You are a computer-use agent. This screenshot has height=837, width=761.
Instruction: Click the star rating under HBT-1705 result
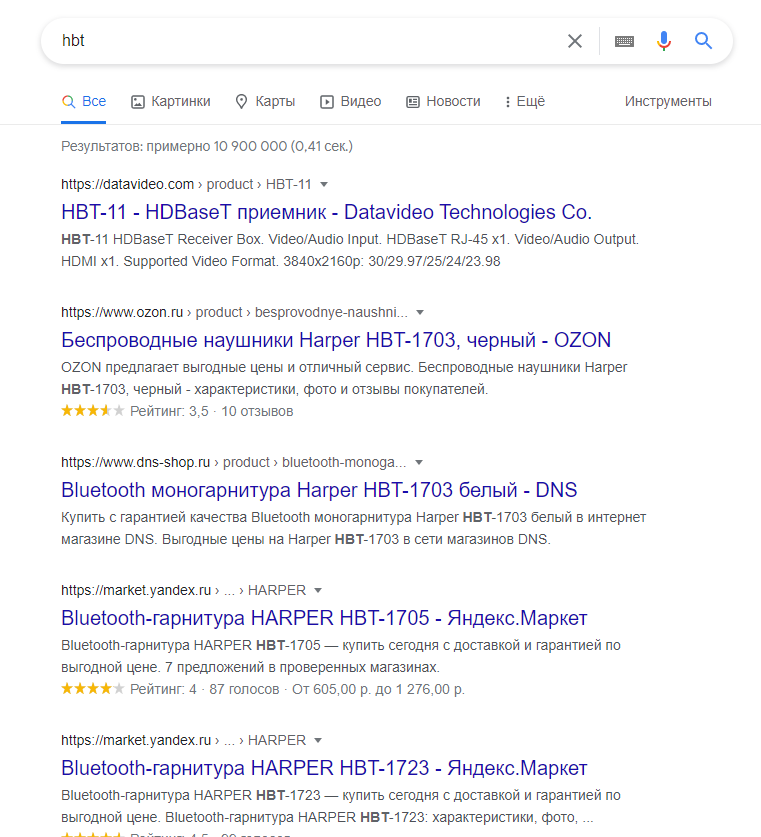pyautogui.click(x=93, y=689)
